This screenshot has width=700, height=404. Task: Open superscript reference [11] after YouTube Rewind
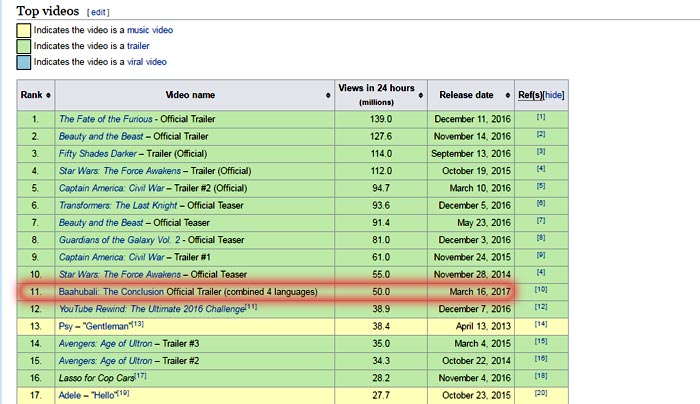click(x=251, y=307)
